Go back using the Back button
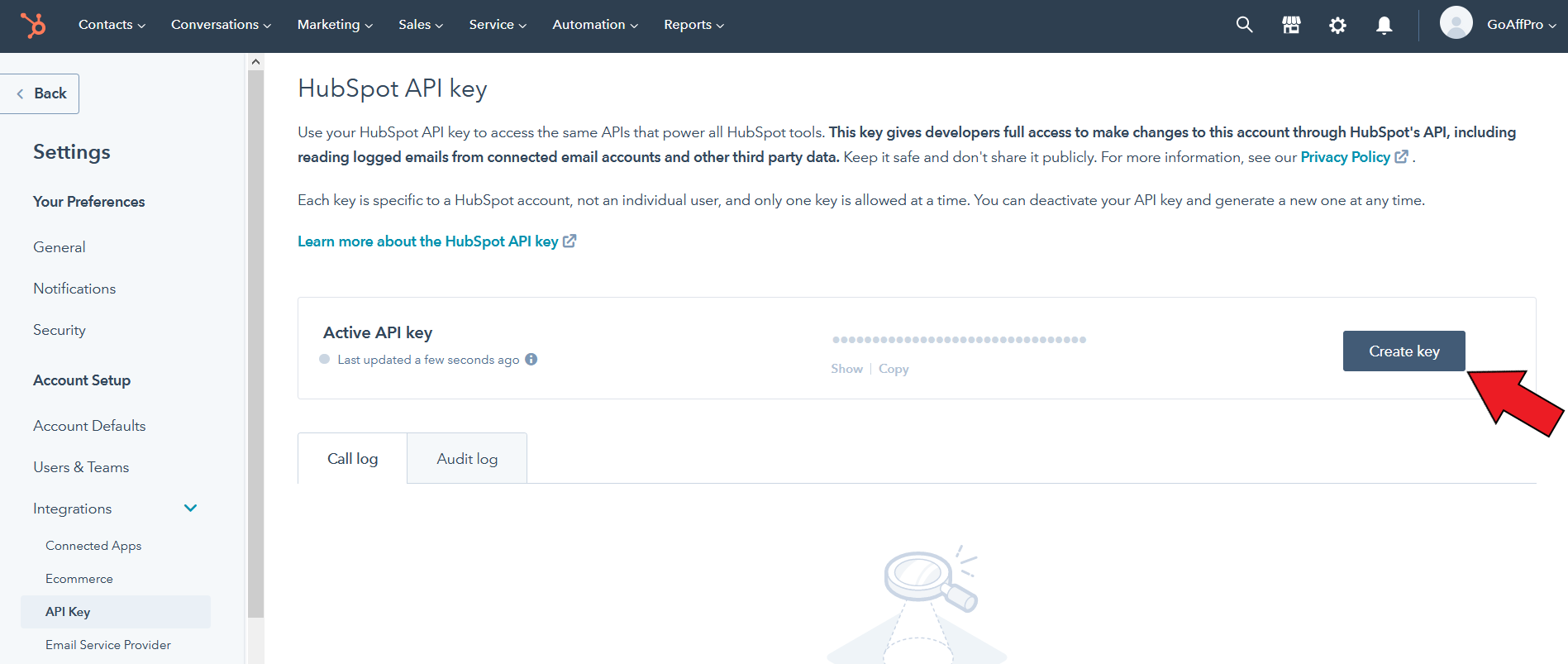The height and width of the screenshot is (664, 1568). [40, 93]
